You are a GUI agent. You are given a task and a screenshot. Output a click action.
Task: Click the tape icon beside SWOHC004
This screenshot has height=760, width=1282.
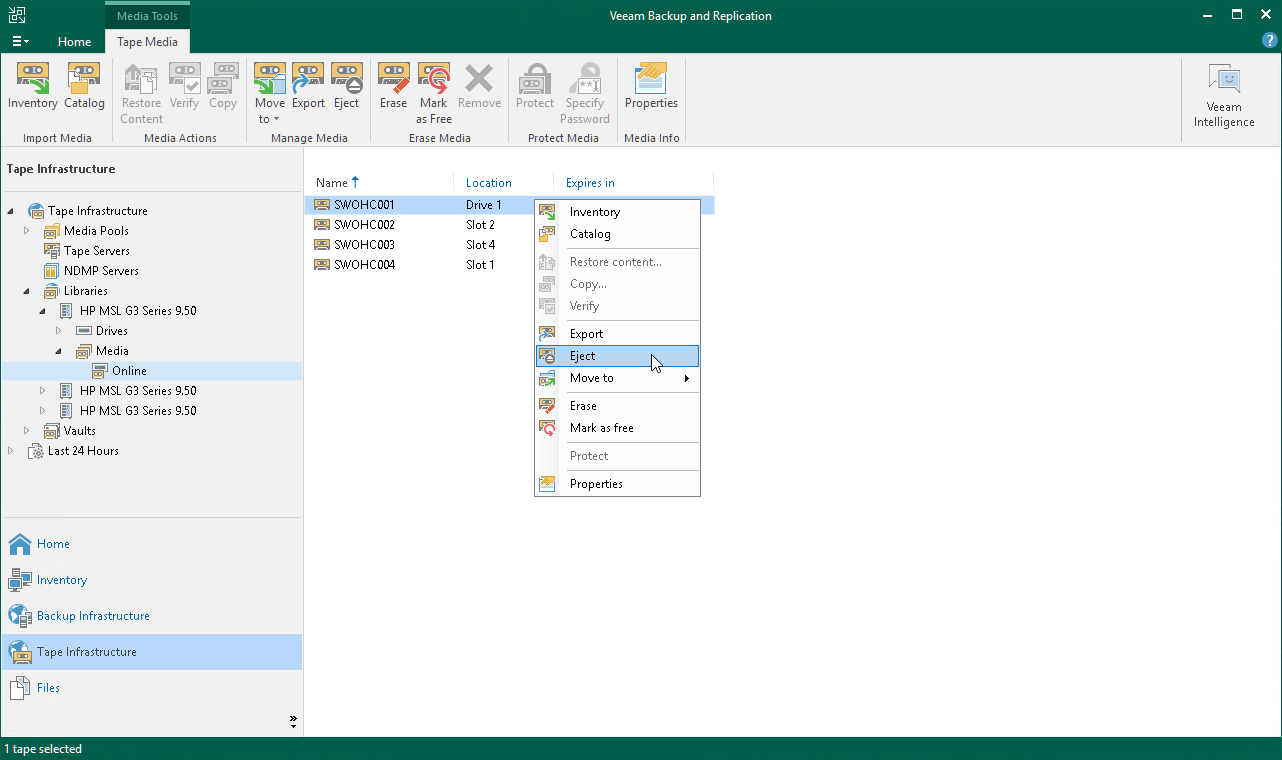point(322,265)
